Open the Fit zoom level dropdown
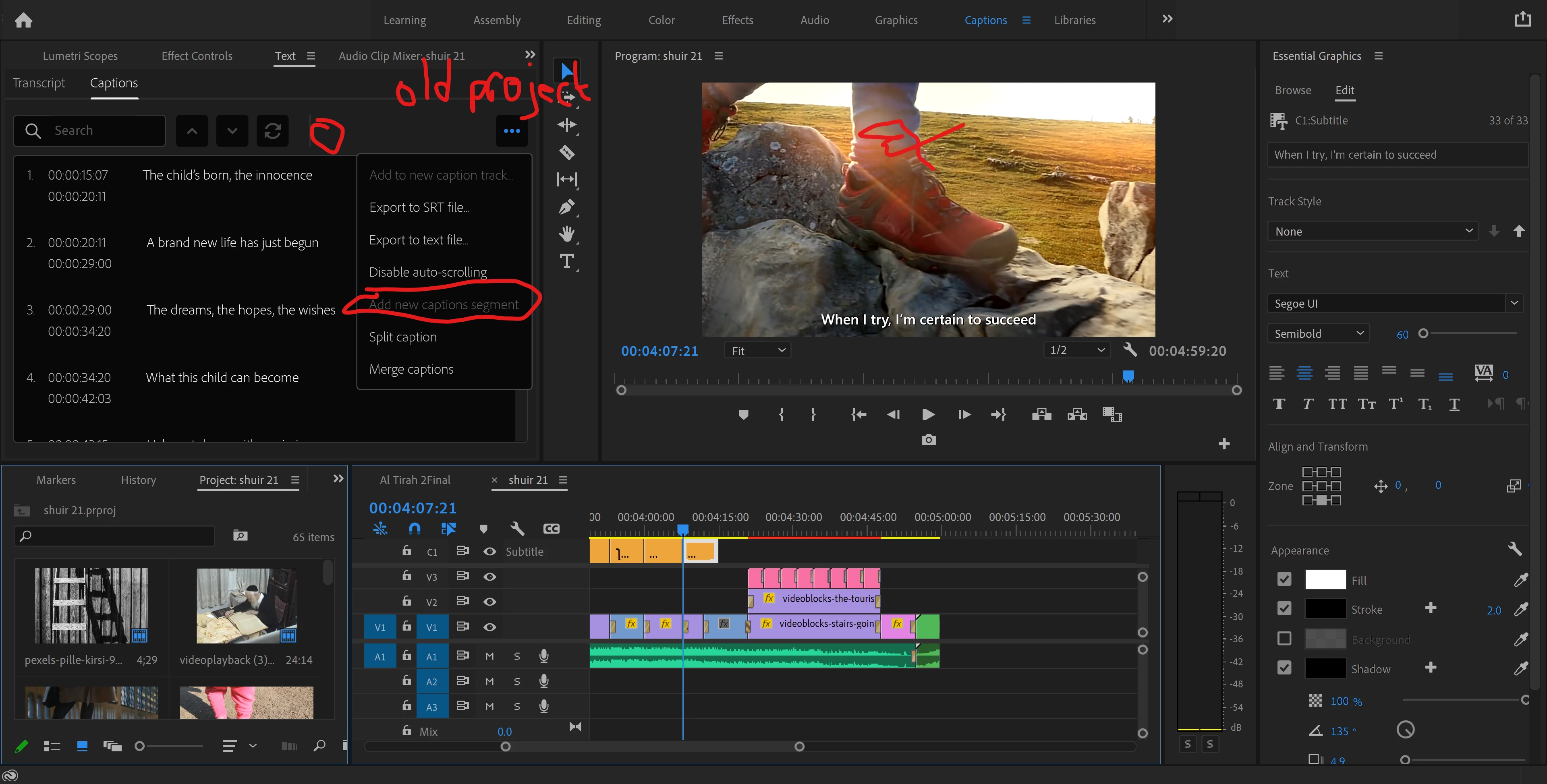The image size is (1547, 784). [x=758, y=351]
